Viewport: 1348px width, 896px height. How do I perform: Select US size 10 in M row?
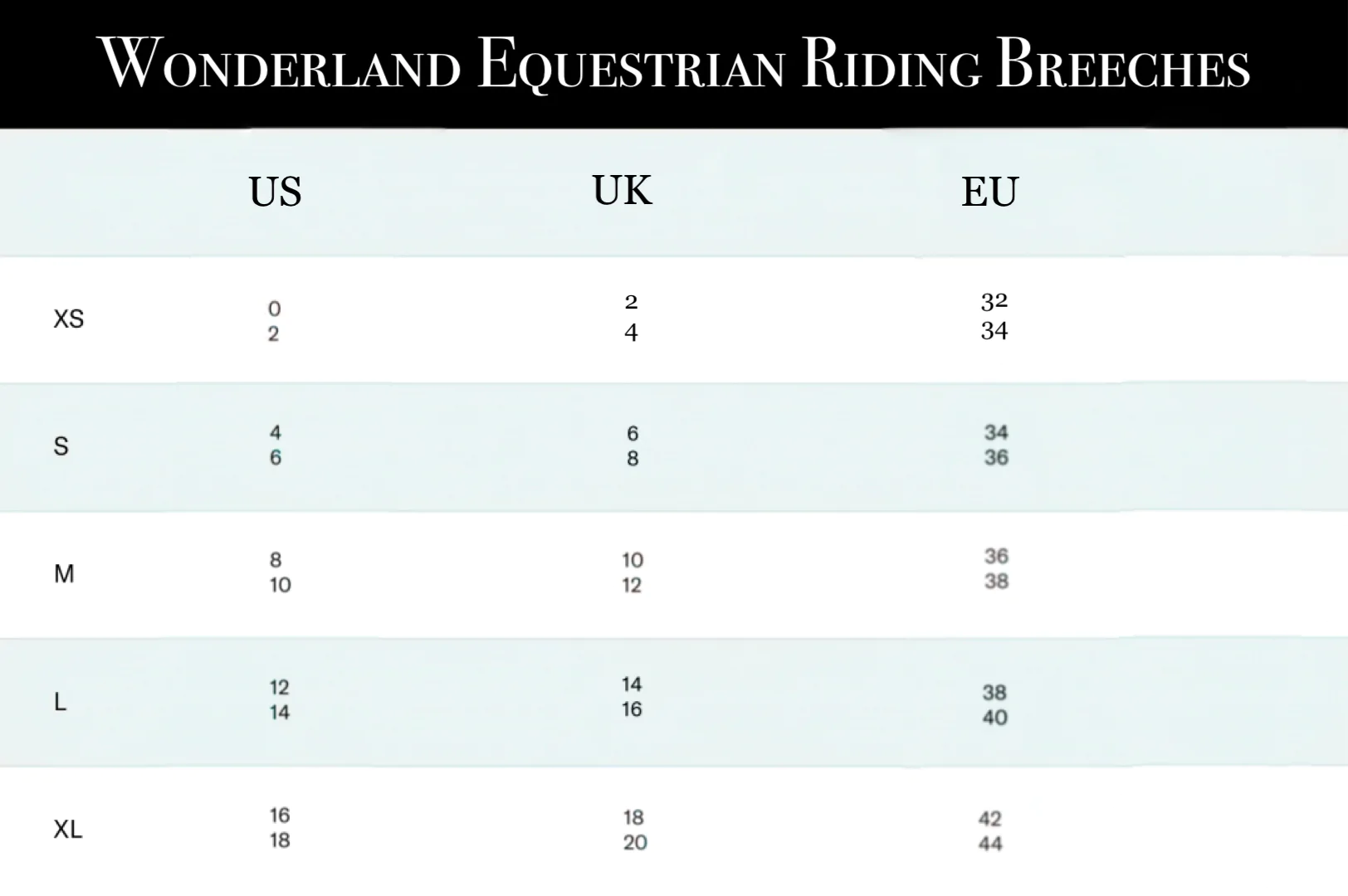tap(280, 585)
